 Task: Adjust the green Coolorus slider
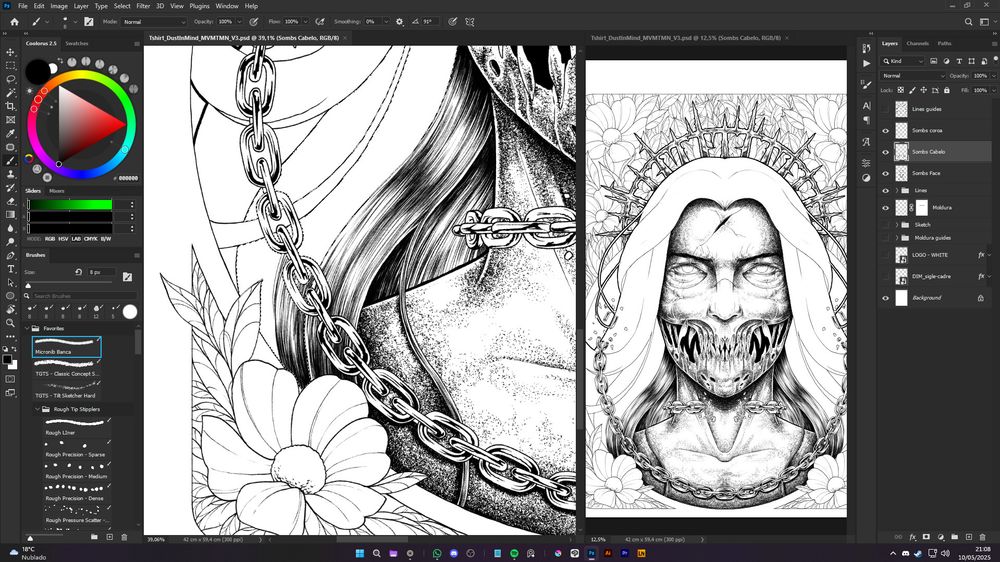[x=70, y=205]
